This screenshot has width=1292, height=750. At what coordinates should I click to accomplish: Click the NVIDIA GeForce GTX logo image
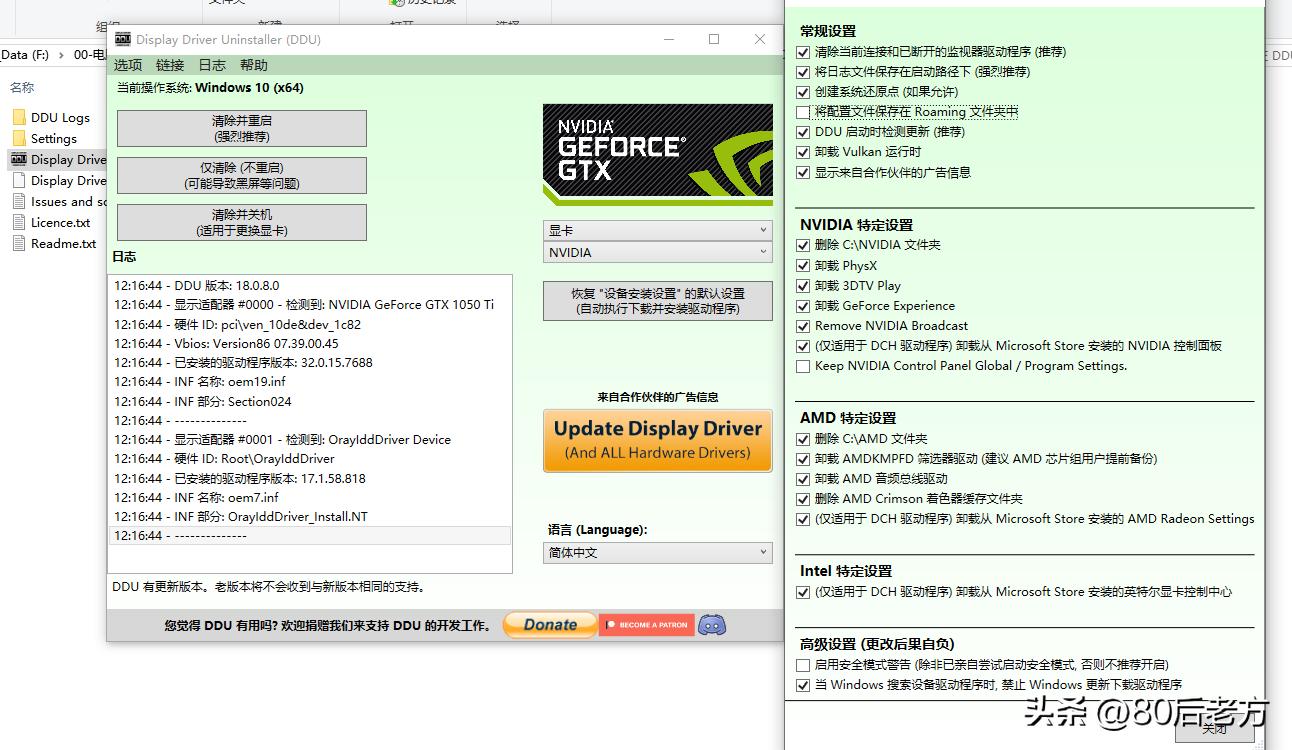click(657, 155)
